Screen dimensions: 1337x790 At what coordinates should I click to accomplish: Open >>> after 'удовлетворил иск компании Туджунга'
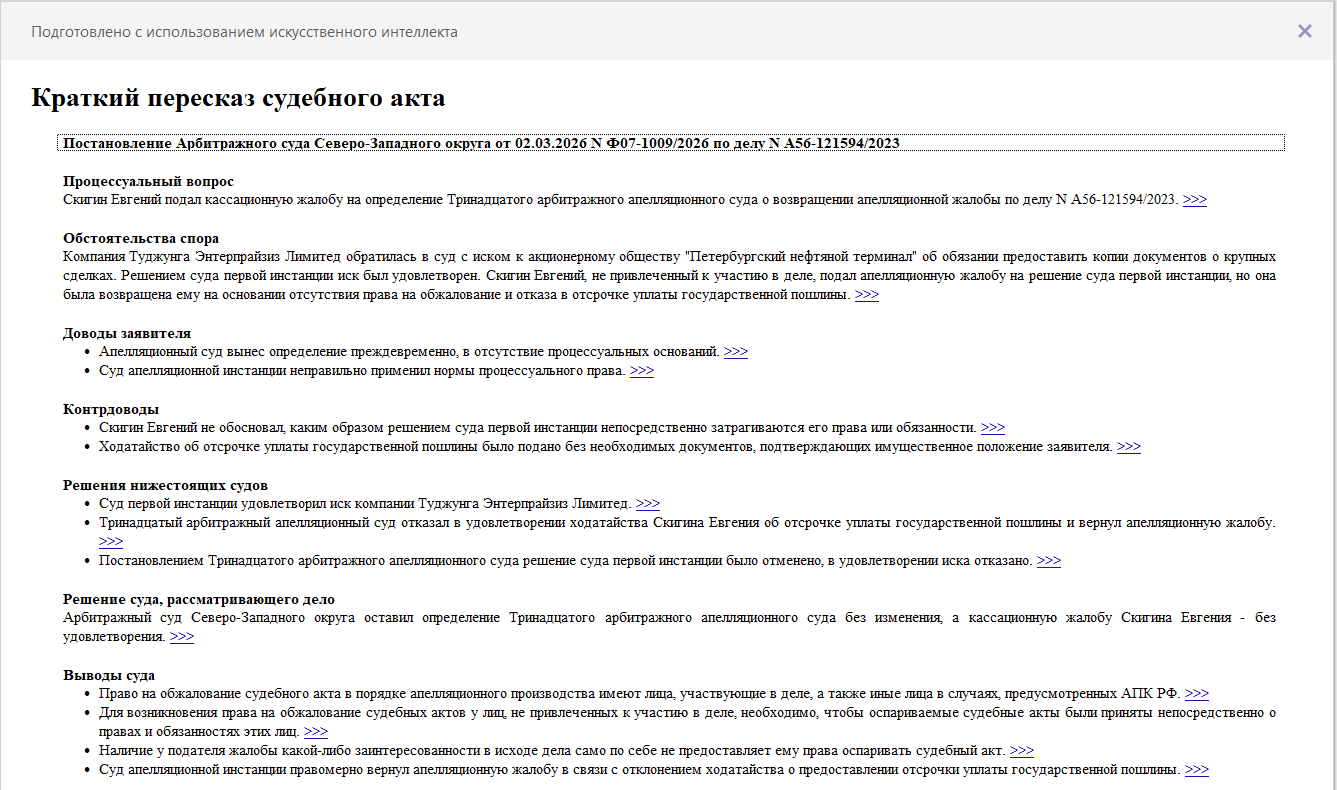point(647,504)
